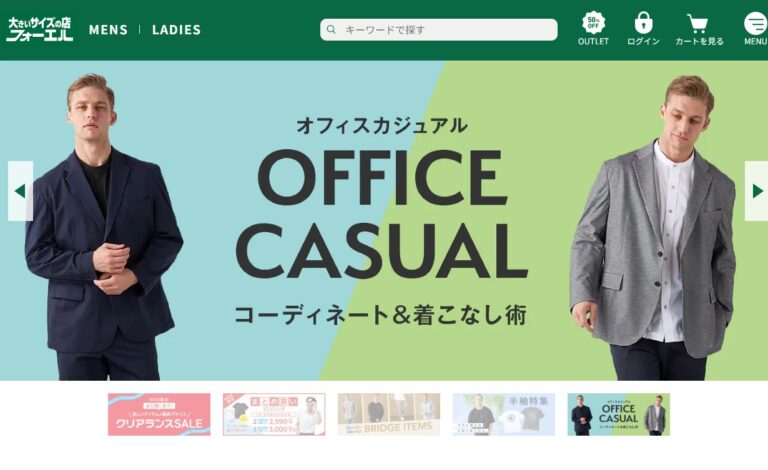Image resolution: width=768 pixels, height=470 pixels.
Task: Click the キーワードで探す search field
Action: [439, 29]
